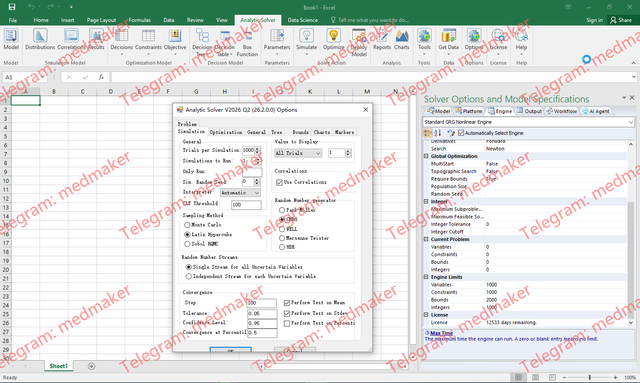Click the Trials per Simulation stepper

click(258, 151)
